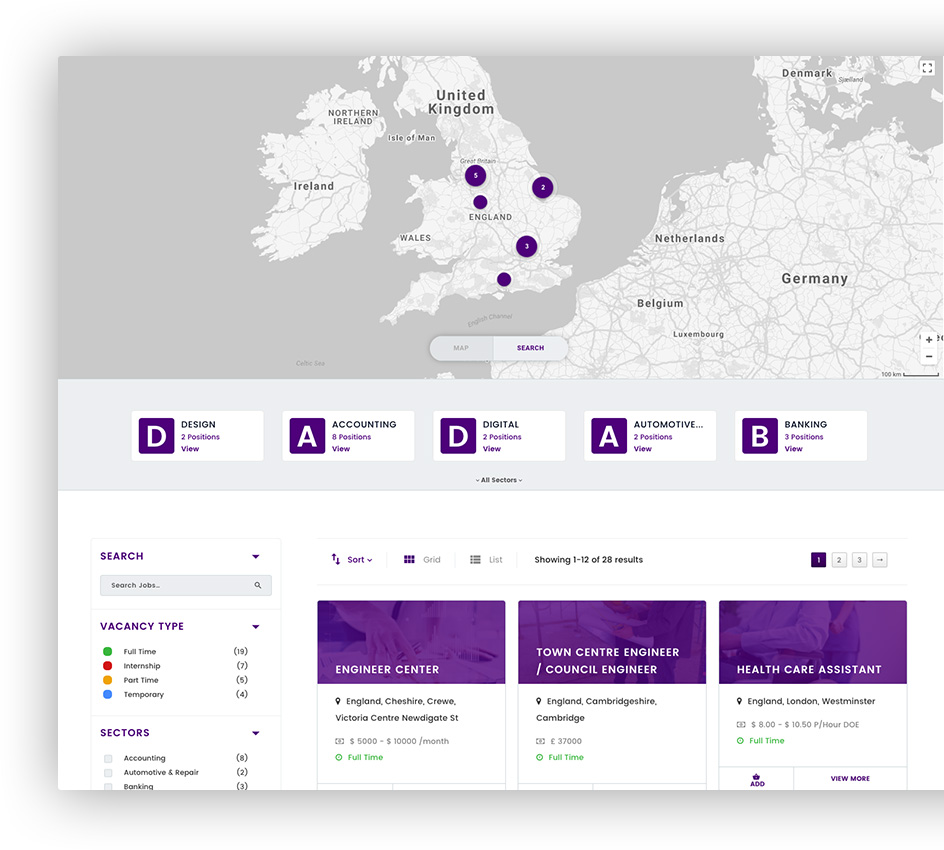
Task: Click the Accounting sector A icon
Action: 307,435
